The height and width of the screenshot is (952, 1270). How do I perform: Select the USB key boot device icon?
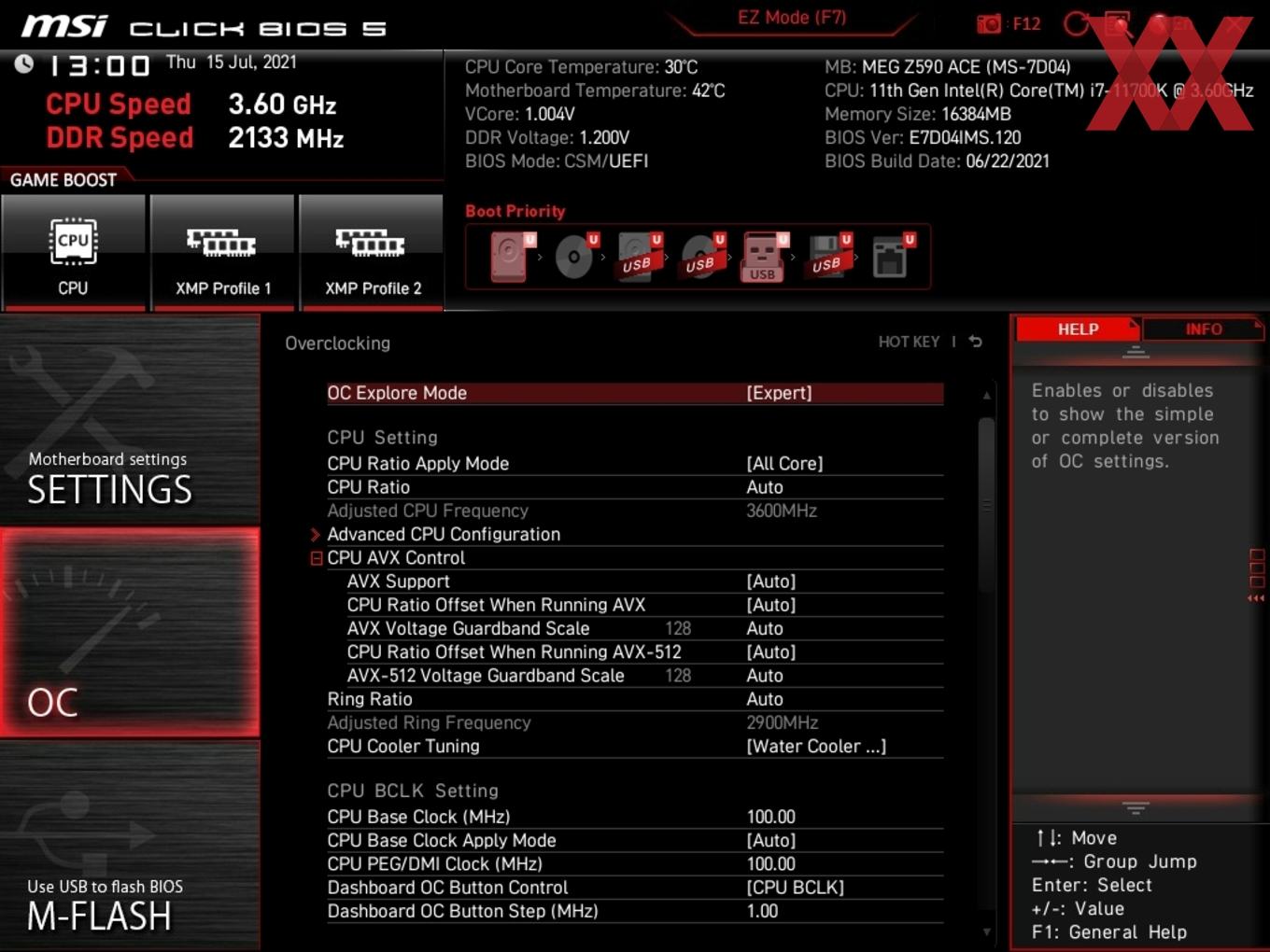click(x=764, y=257)
